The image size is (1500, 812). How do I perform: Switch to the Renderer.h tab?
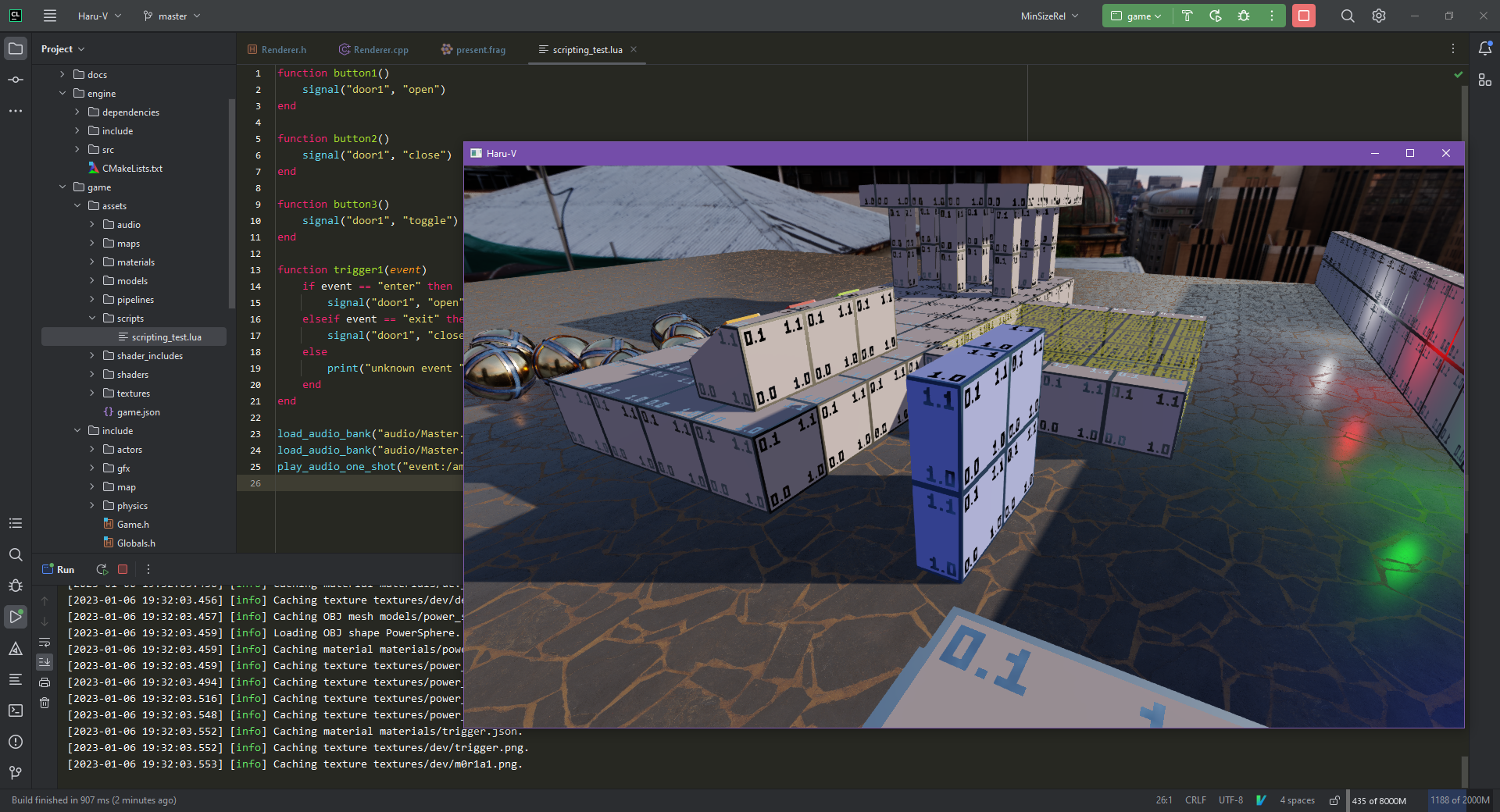coord(277,49)
